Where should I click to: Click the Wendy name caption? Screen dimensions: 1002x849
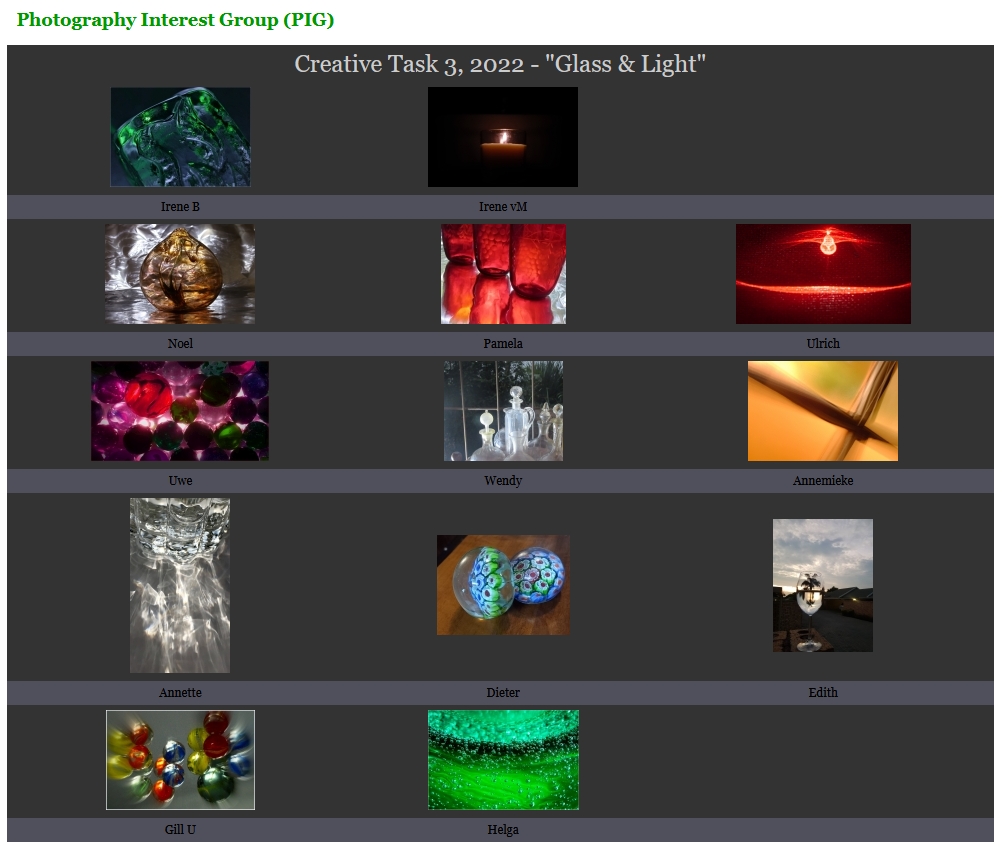(503, 480)
